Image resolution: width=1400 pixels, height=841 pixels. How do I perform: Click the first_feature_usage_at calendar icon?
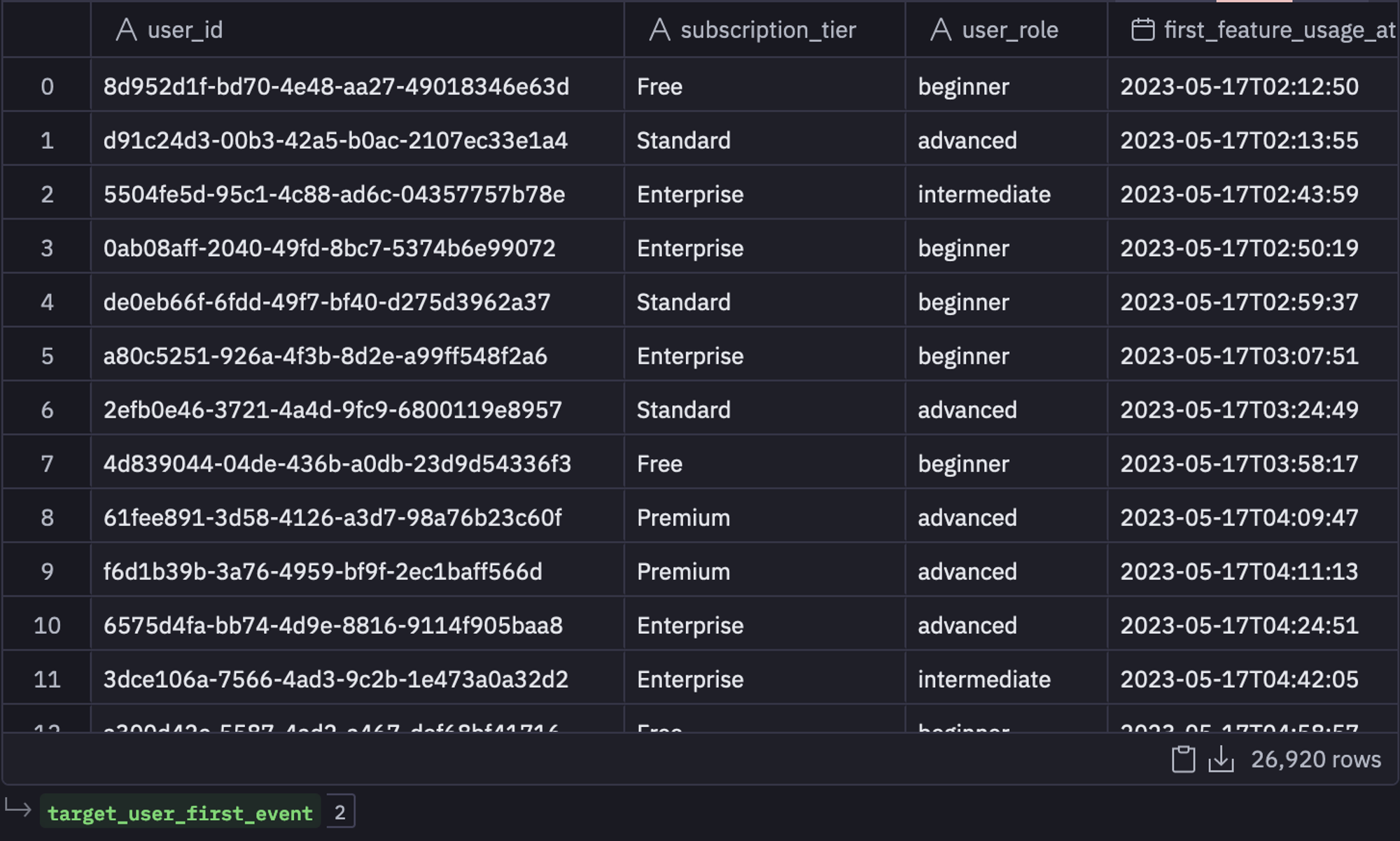tap(1142, 30)
